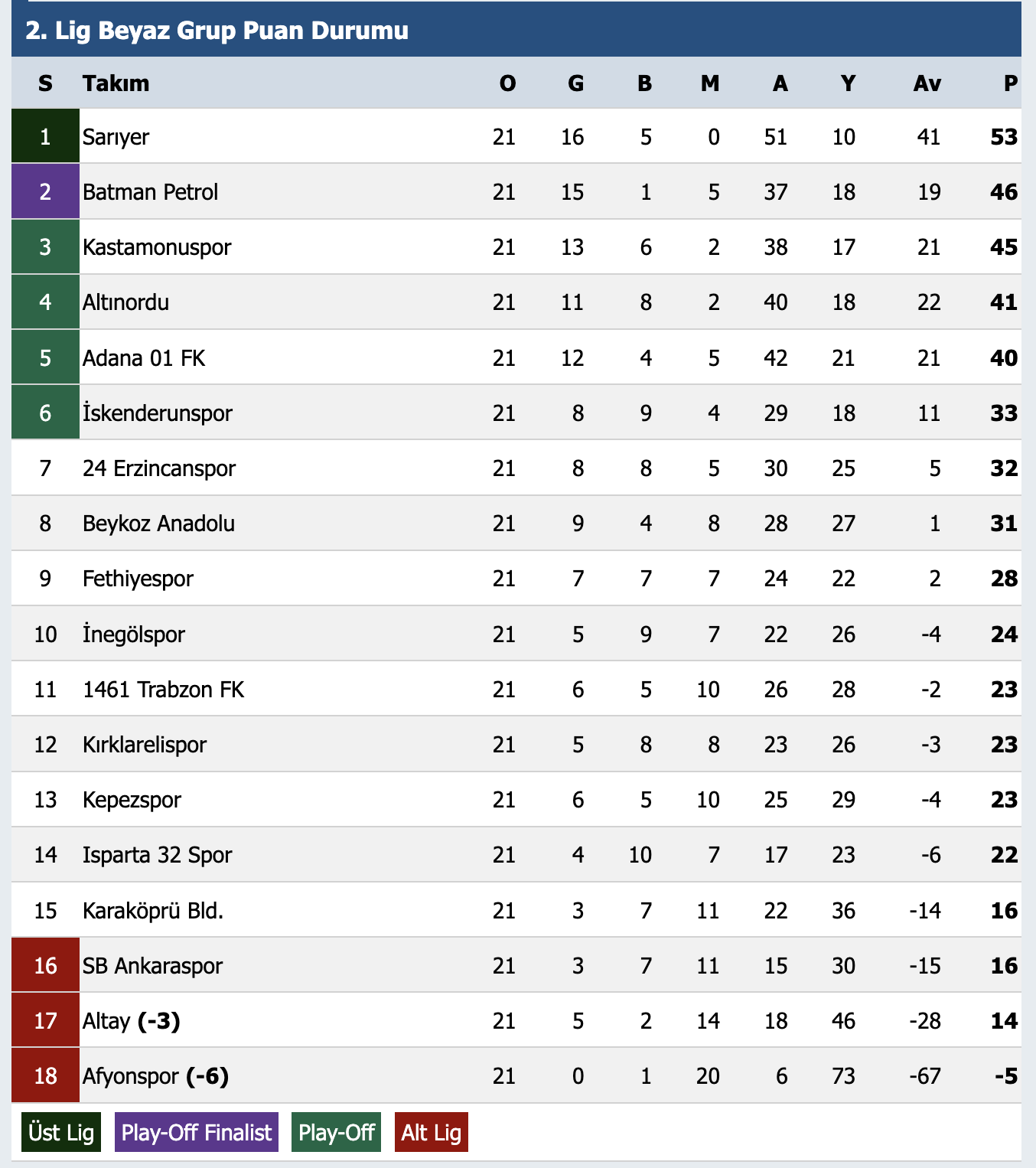Click on Altınordu team name
This screenshot has height=1168, width=1036.
pos(125,302)
